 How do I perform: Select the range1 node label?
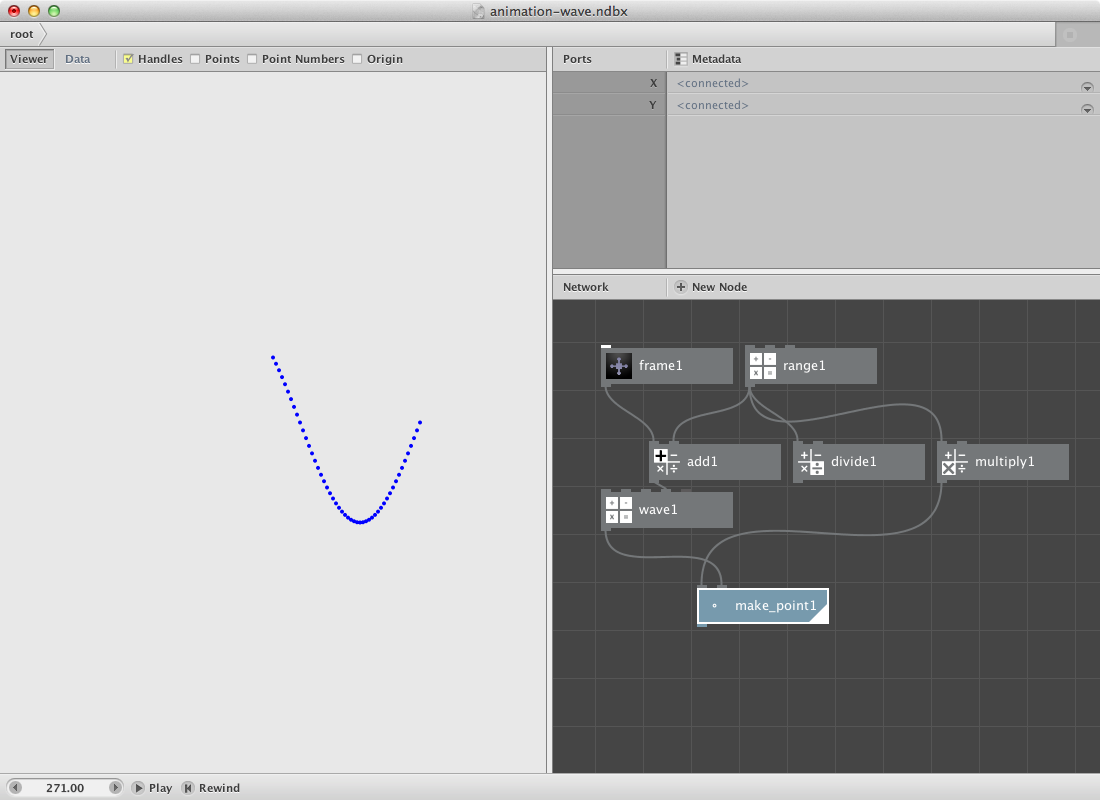click(x=804, y=366)
